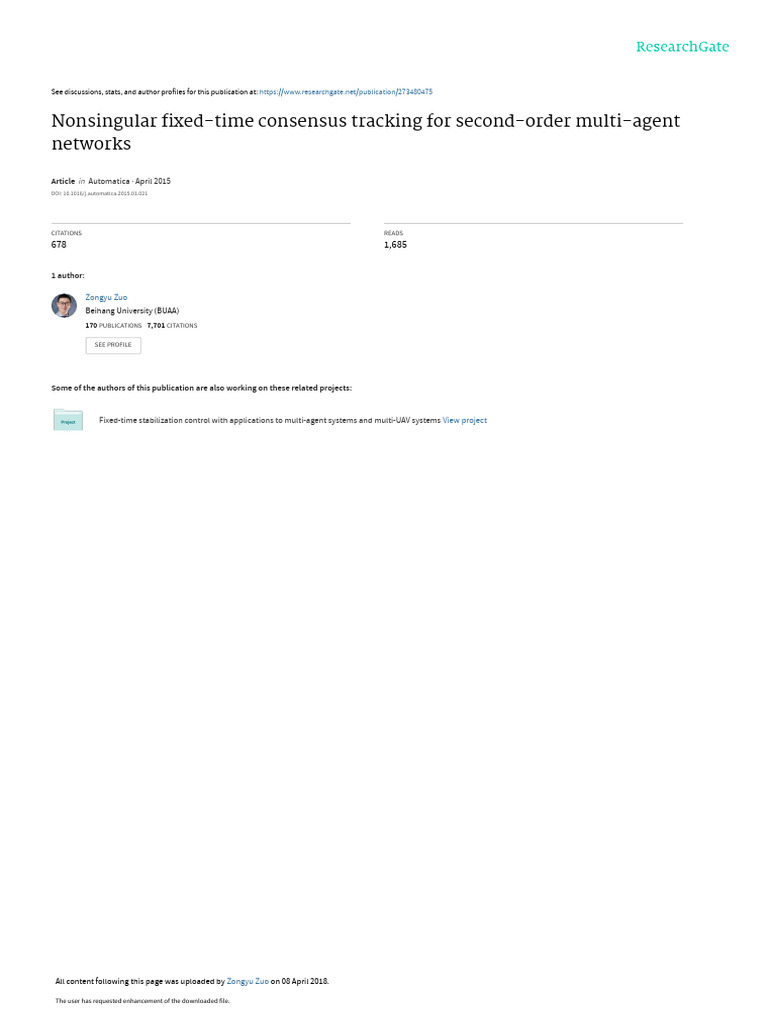Click the 'Article' type label

point(63,182)
